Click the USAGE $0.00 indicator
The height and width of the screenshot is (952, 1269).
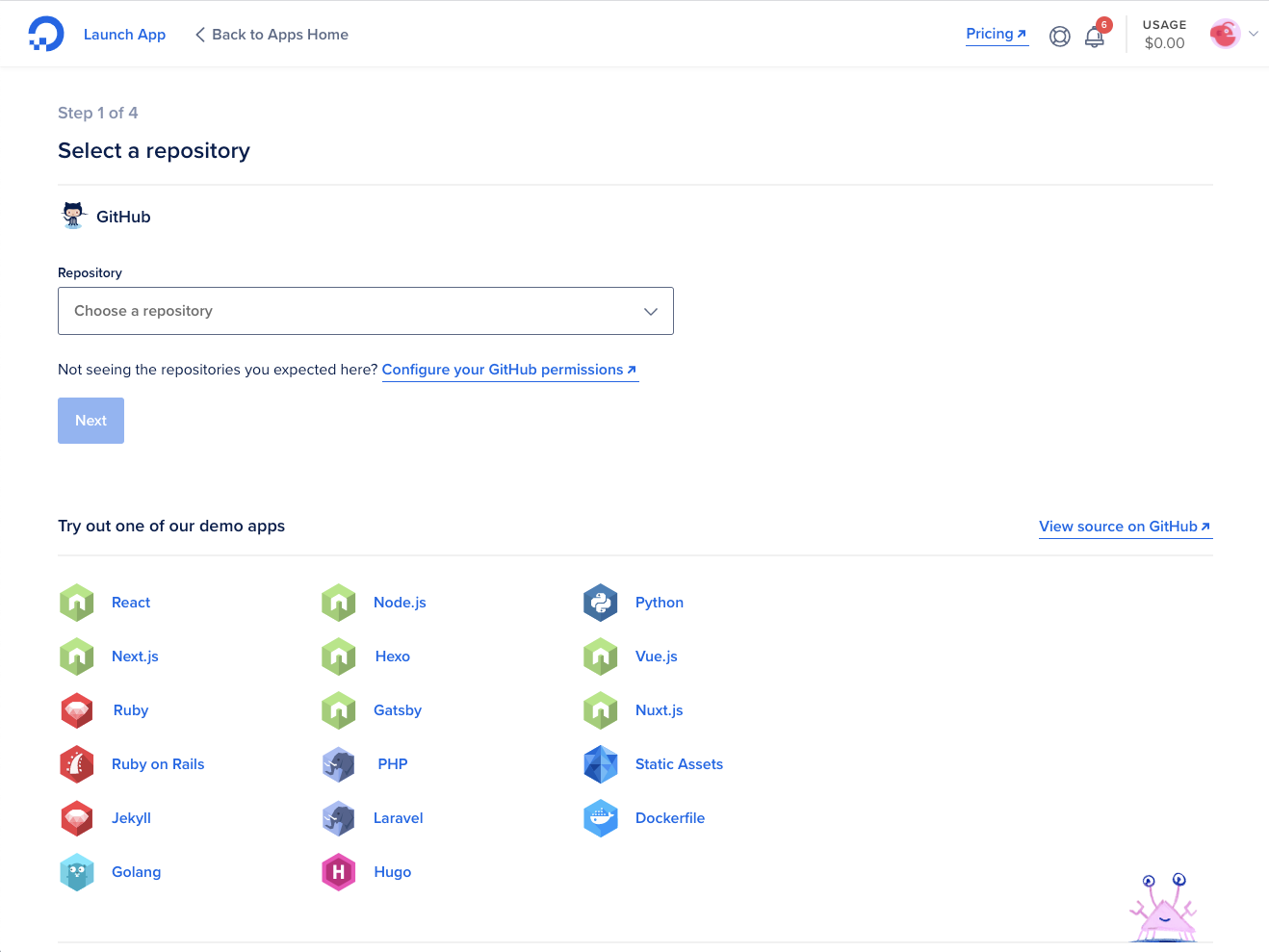(x=1164, y=35)
